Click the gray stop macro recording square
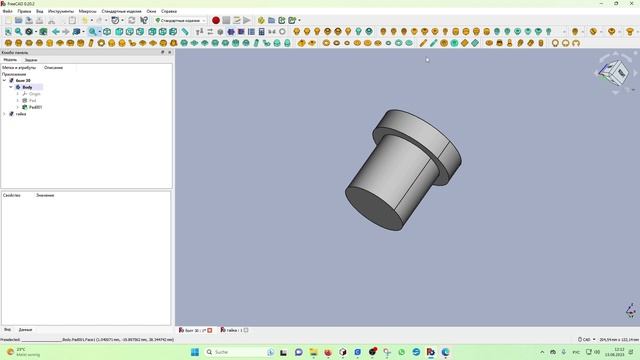Image resolution: width=640 pixels, height=360 pixels. 226,20
